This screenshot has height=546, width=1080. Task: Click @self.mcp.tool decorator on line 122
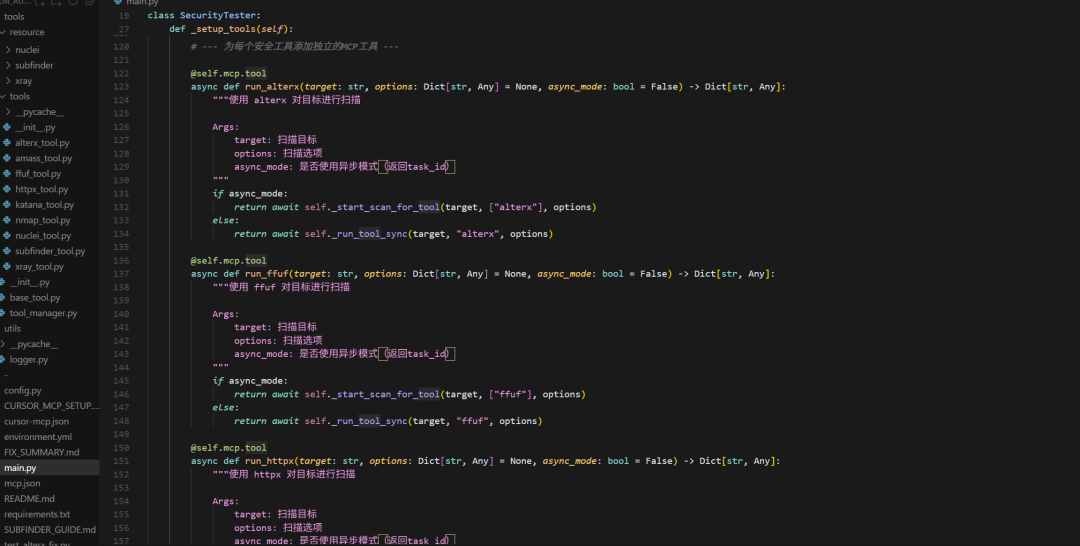pyautogui.click(x=229, y=74)
